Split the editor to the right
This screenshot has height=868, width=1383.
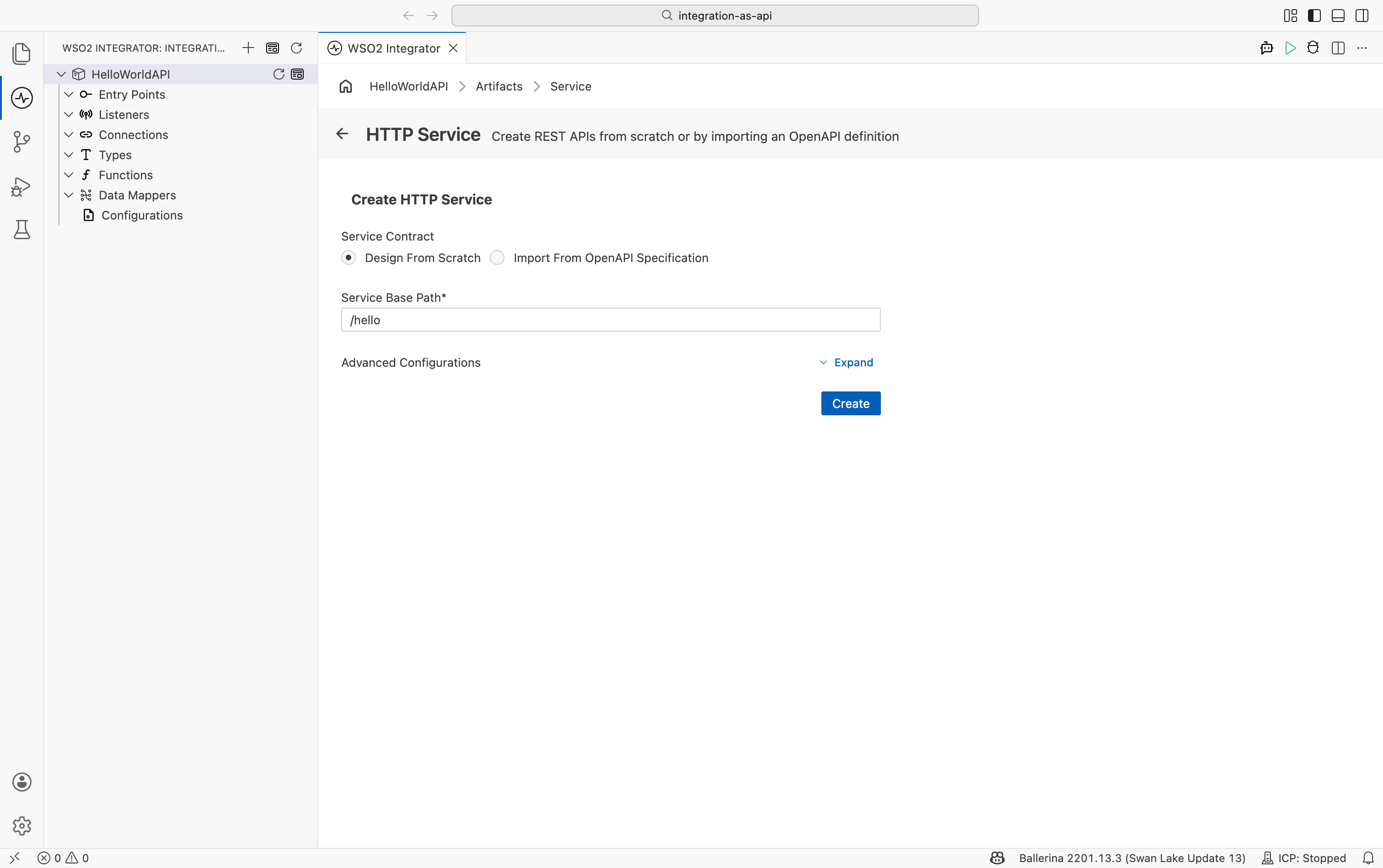tap(1338, 48)
